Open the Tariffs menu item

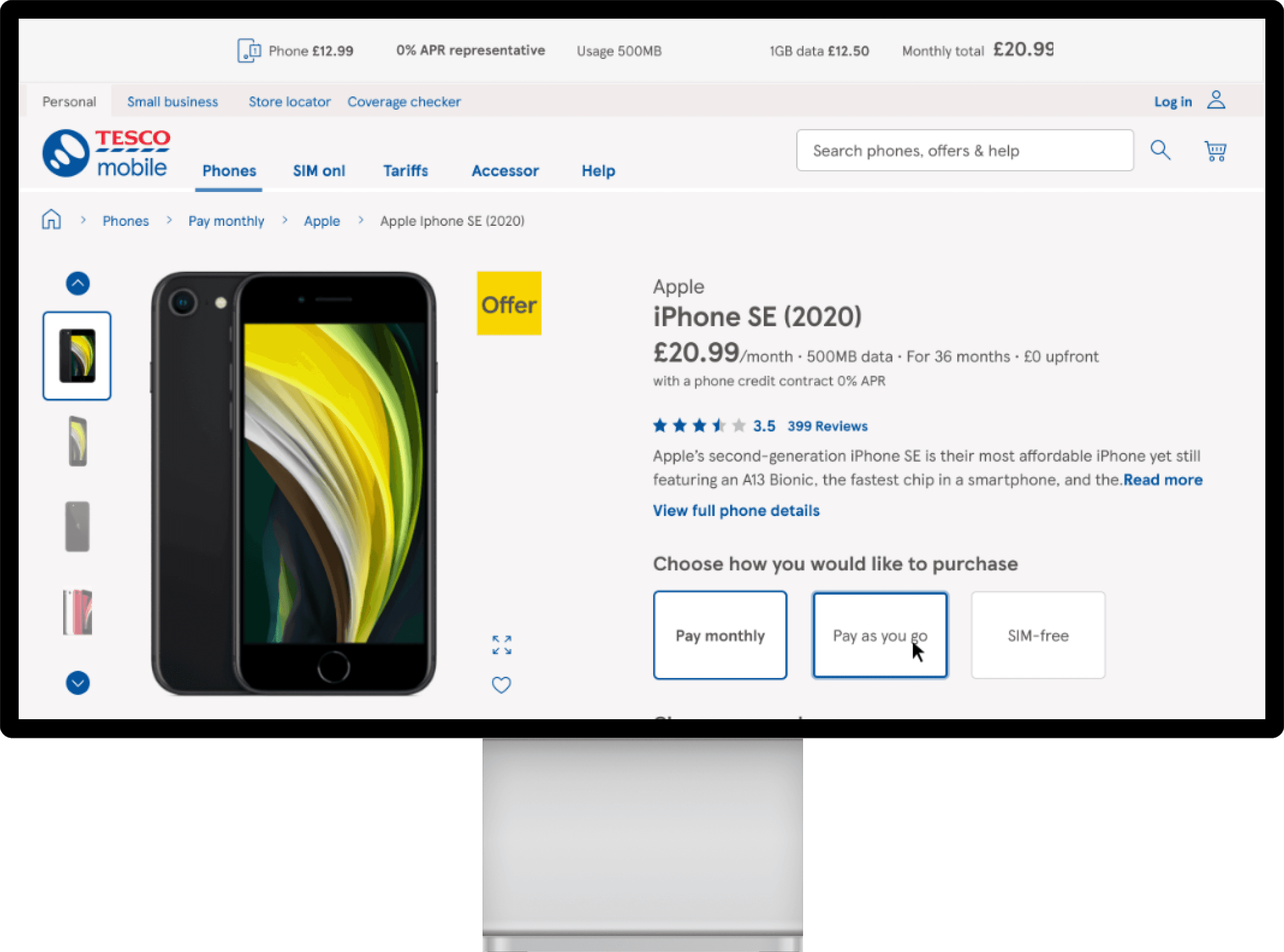tap(406, 171)
